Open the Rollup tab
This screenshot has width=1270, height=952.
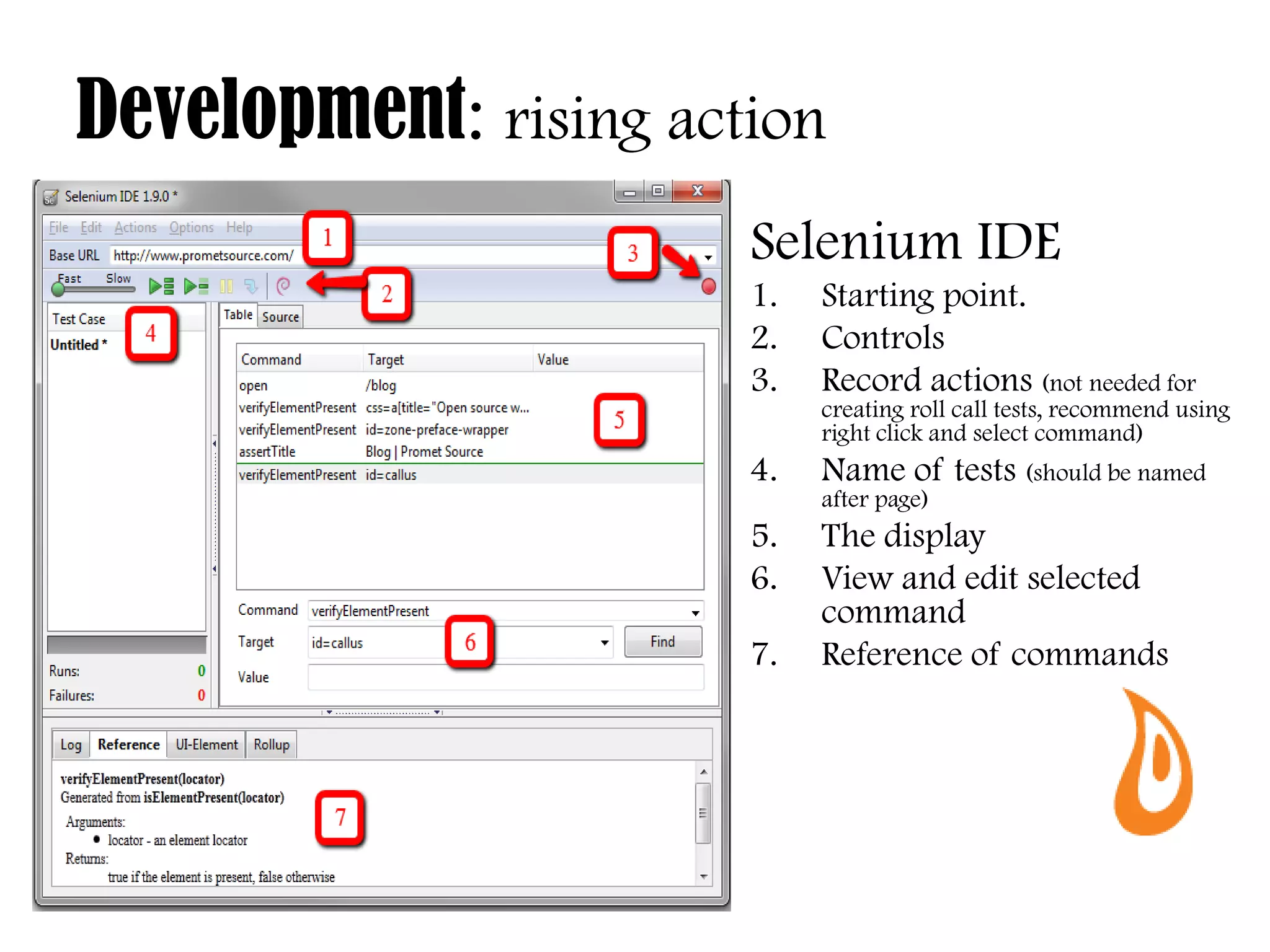(271, 745)
